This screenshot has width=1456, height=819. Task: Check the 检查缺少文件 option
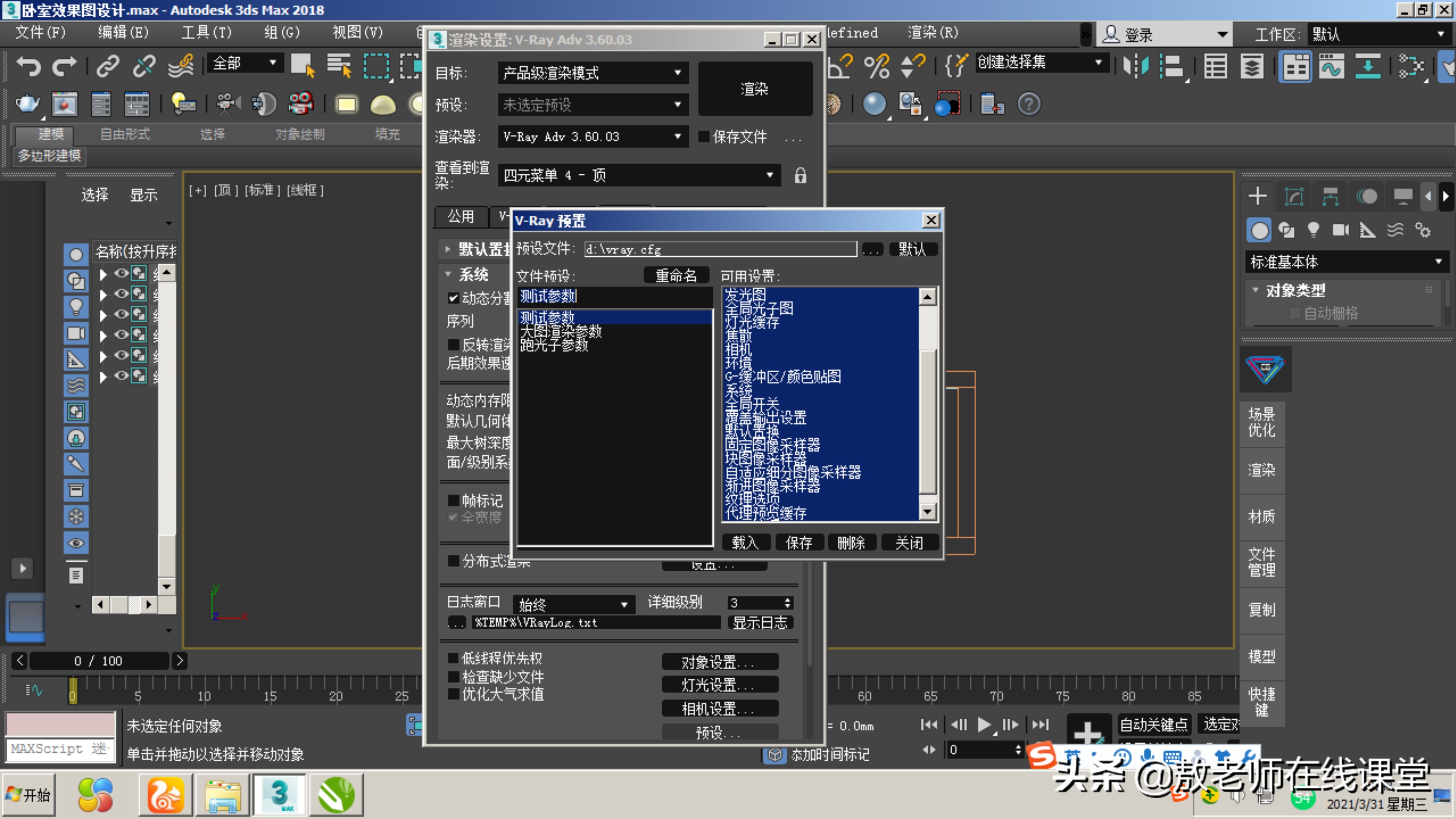pos(453,676)
